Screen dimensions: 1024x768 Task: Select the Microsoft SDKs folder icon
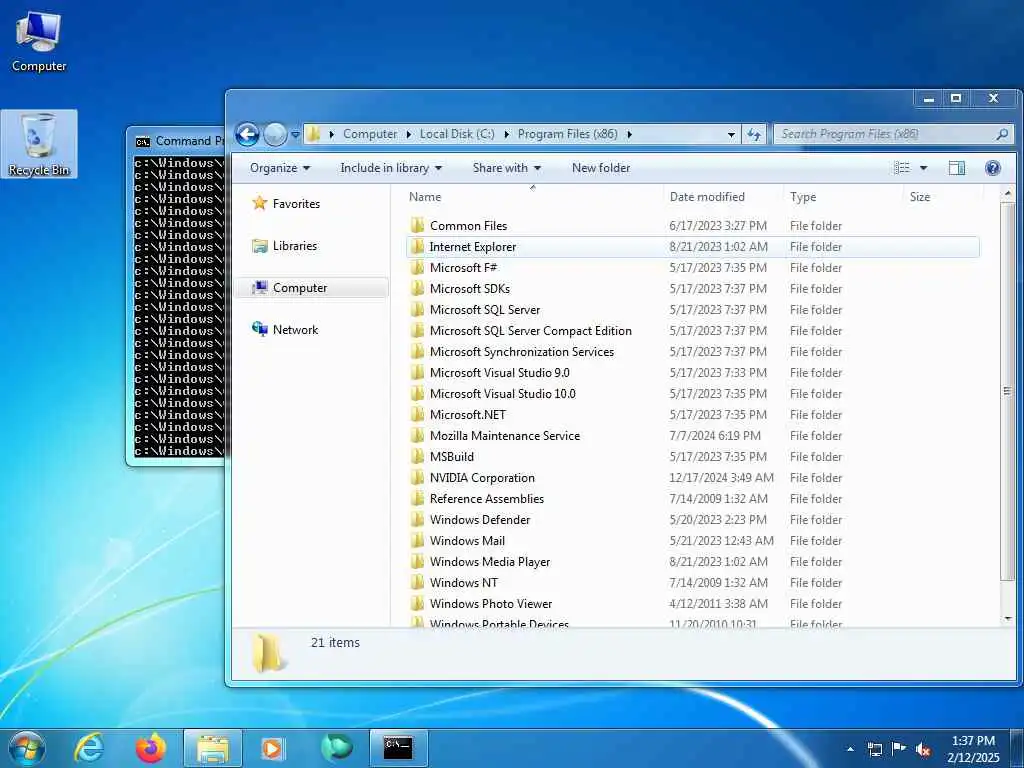click(x=417, y=289)
